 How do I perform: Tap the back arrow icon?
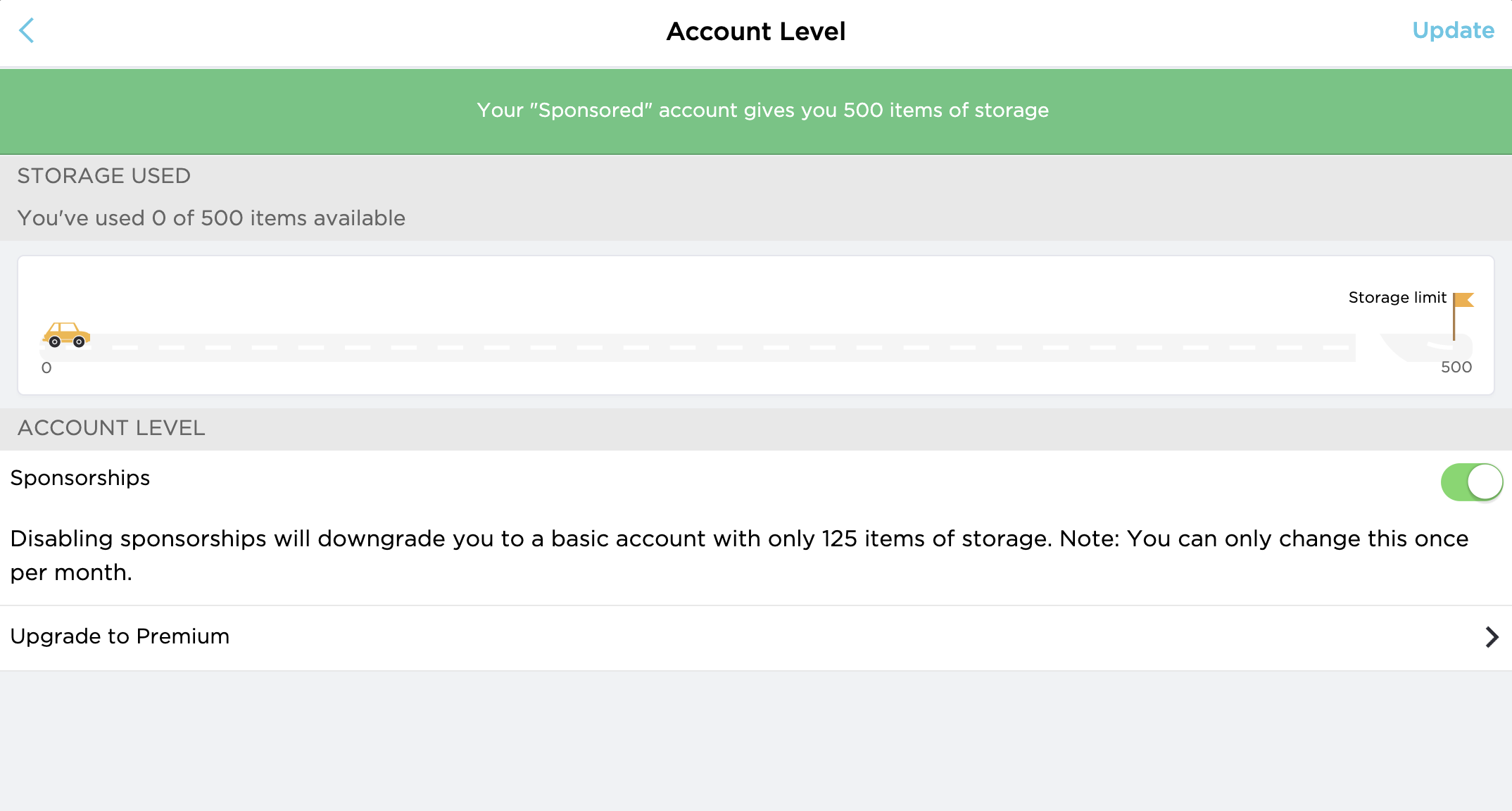coord(27,31)
